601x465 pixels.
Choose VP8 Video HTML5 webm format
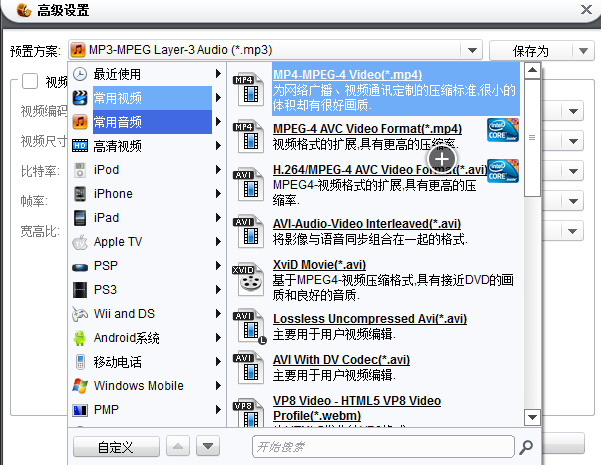(356, 408)
